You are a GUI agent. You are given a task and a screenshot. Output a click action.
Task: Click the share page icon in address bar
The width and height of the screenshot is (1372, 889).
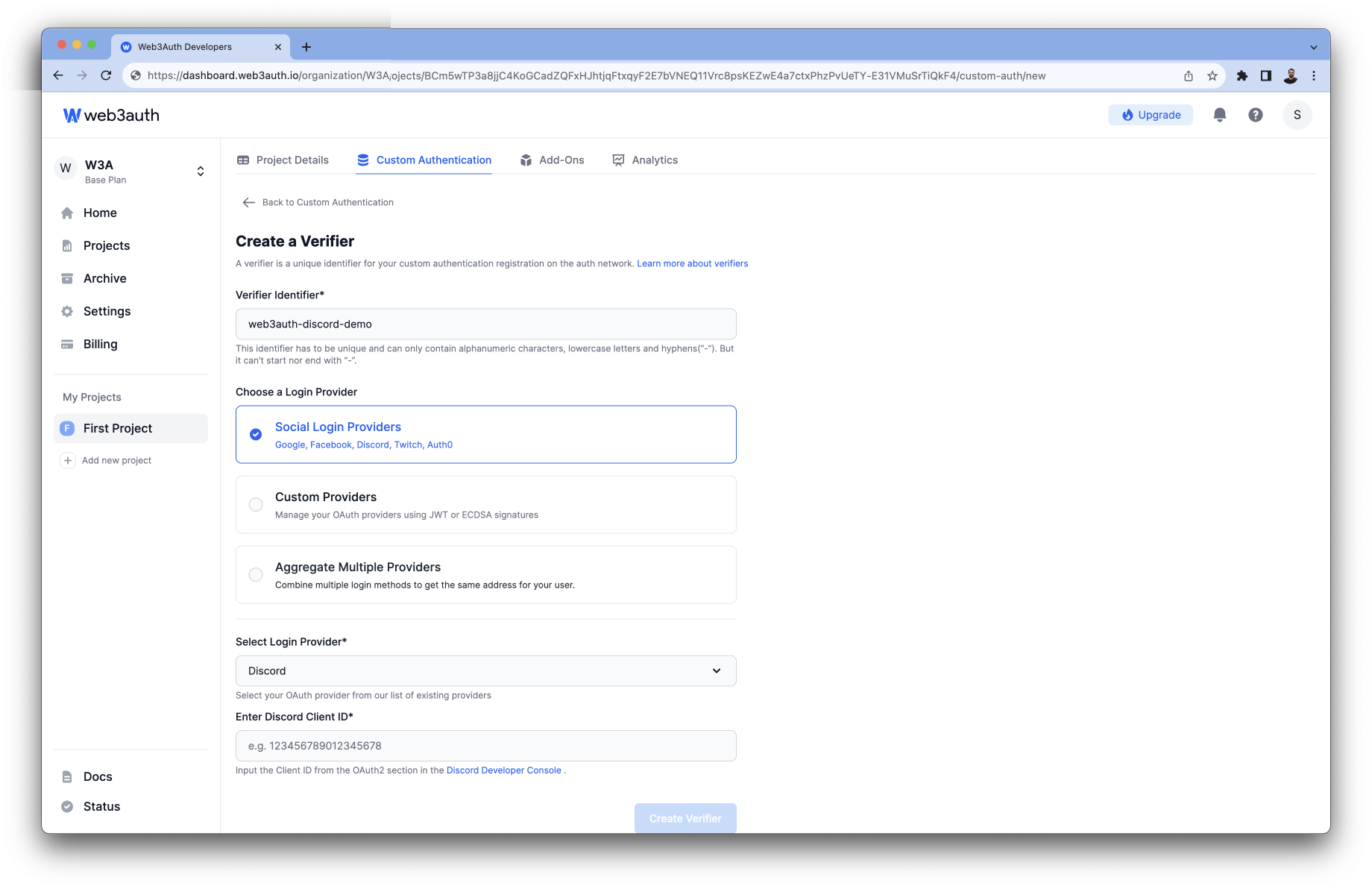1189,75
